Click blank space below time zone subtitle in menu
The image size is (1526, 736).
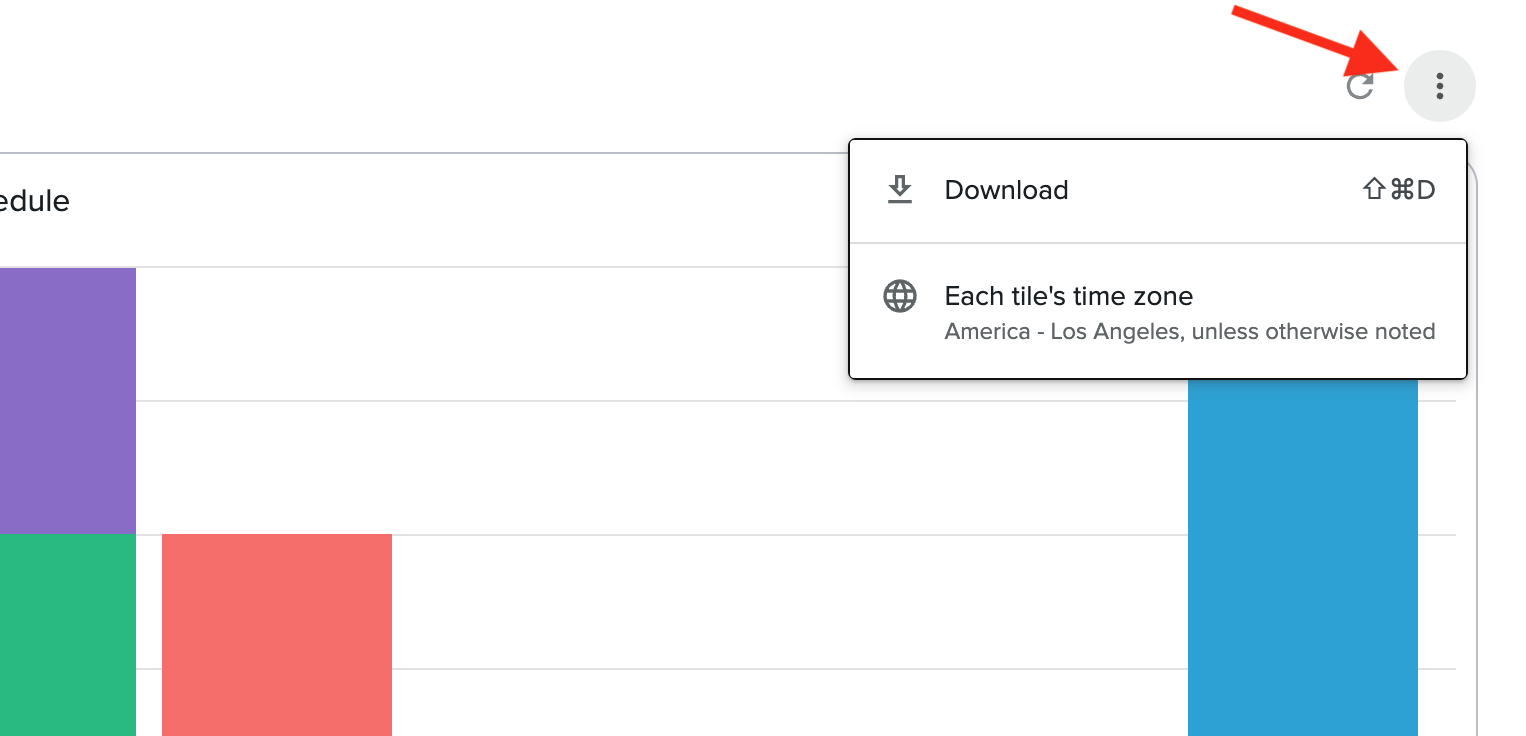pos(1158,361)
